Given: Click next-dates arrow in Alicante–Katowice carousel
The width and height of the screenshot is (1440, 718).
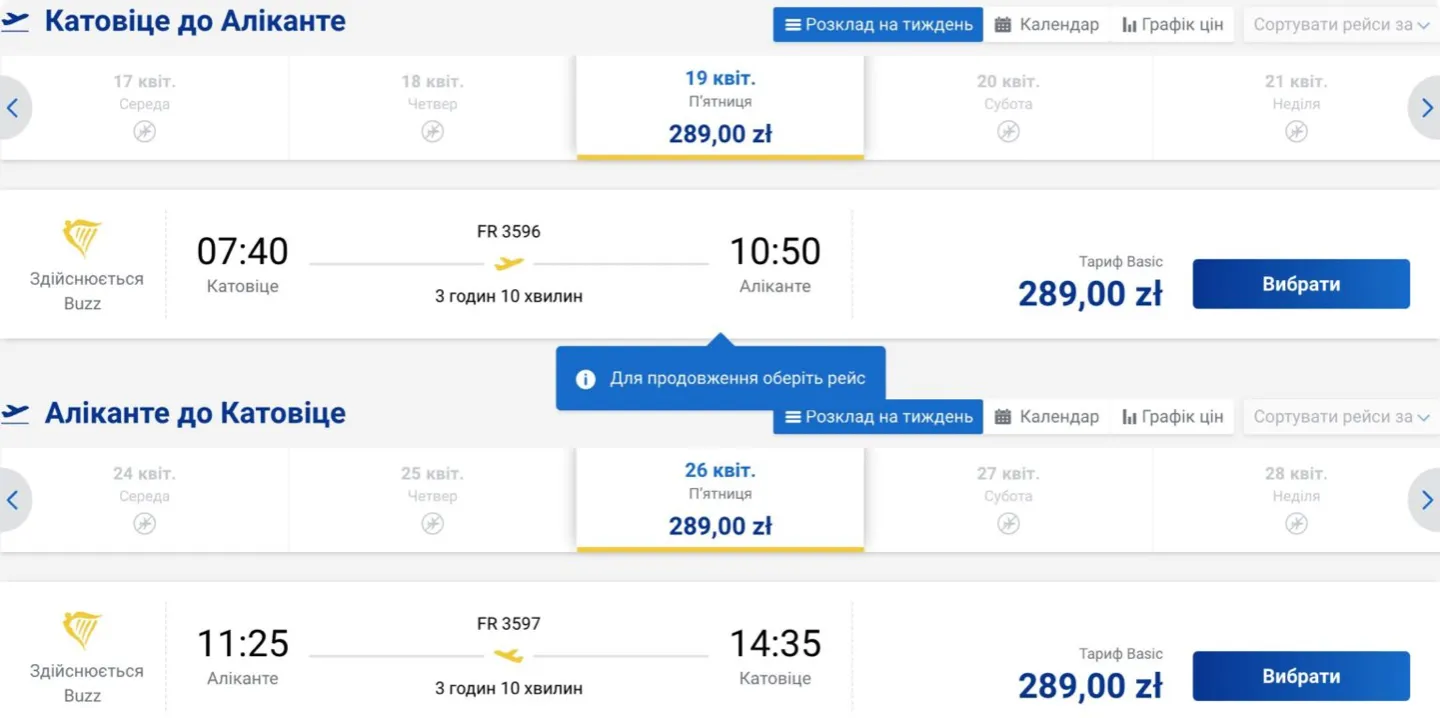Looking at the screenshot, I should (1427, 500).
